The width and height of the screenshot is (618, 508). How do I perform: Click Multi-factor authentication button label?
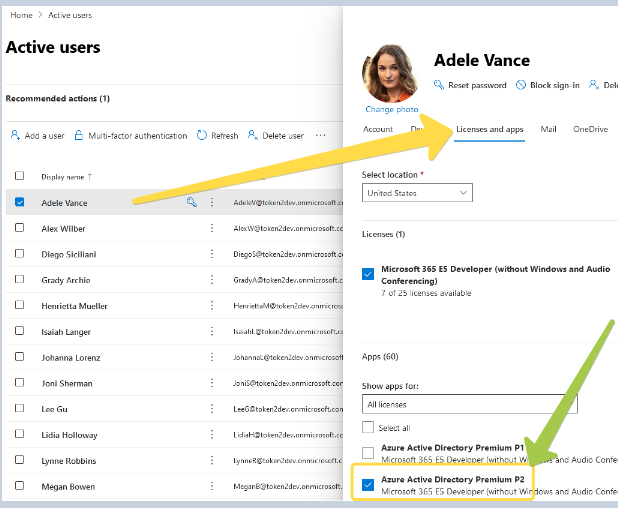pos(138,136)
